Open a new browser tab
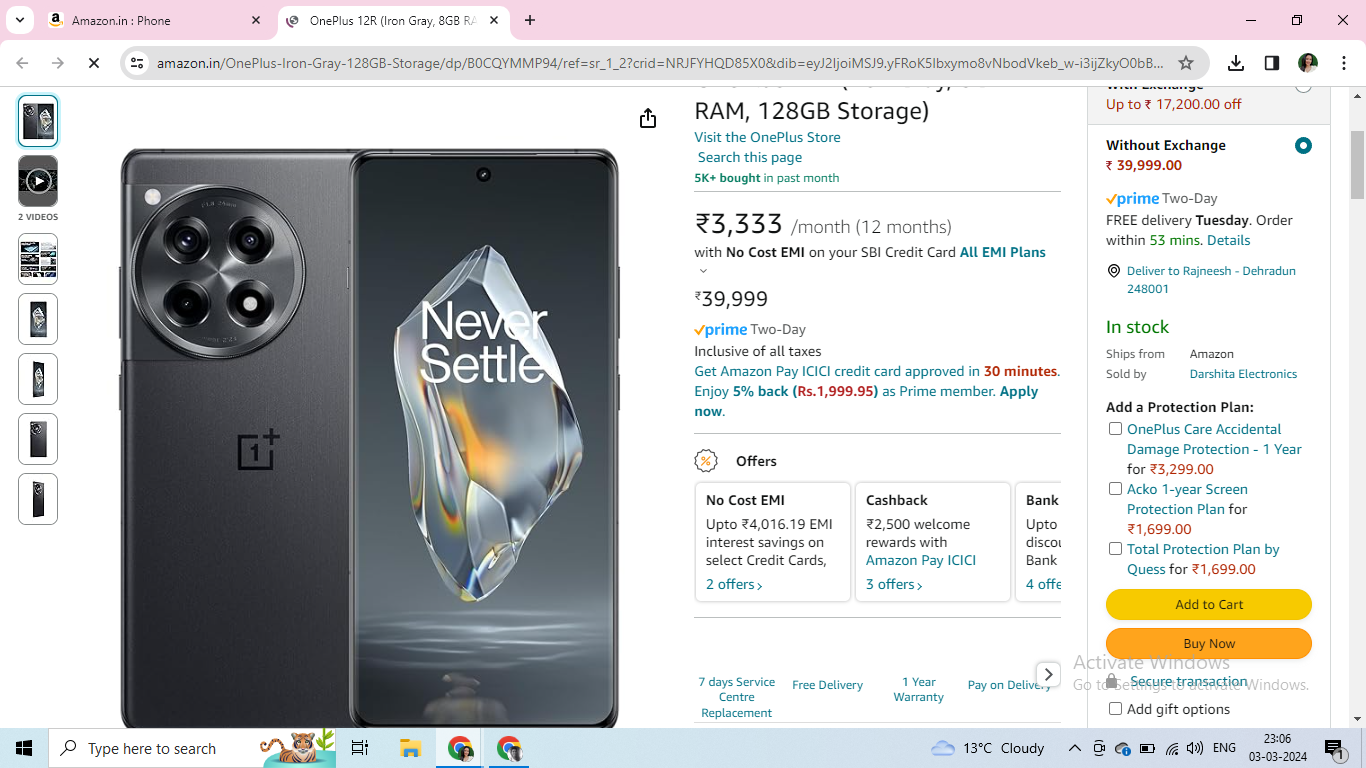Screen dimensions: 1366x768 click(x=530, y=20)
